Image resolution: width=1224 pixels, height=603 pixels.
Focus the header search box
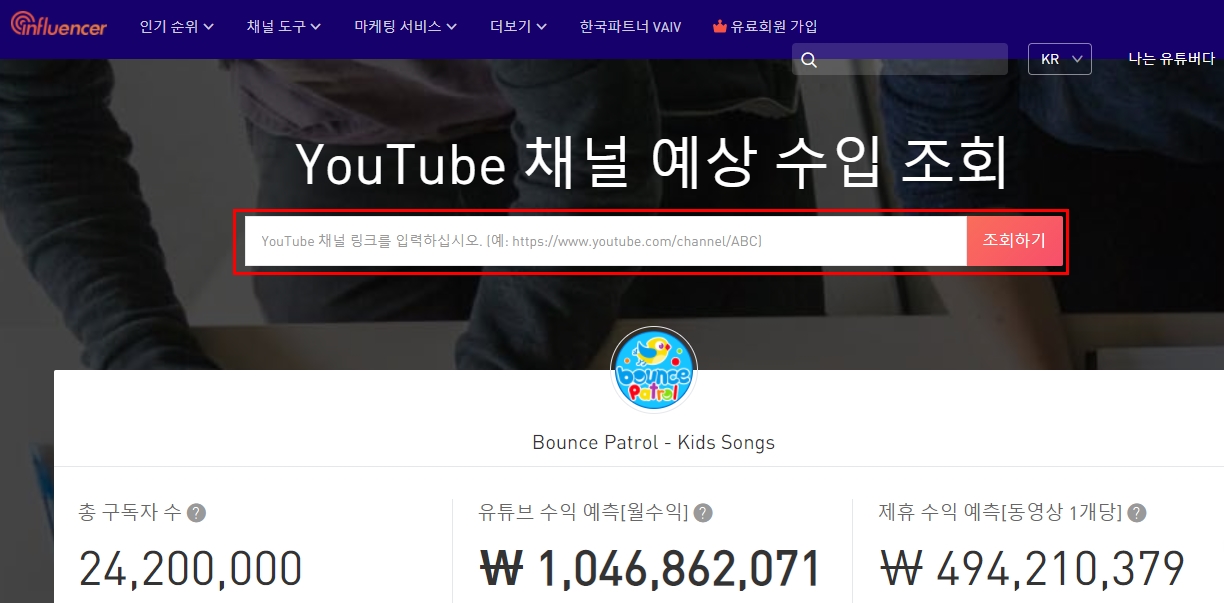[x=900, y=59]
